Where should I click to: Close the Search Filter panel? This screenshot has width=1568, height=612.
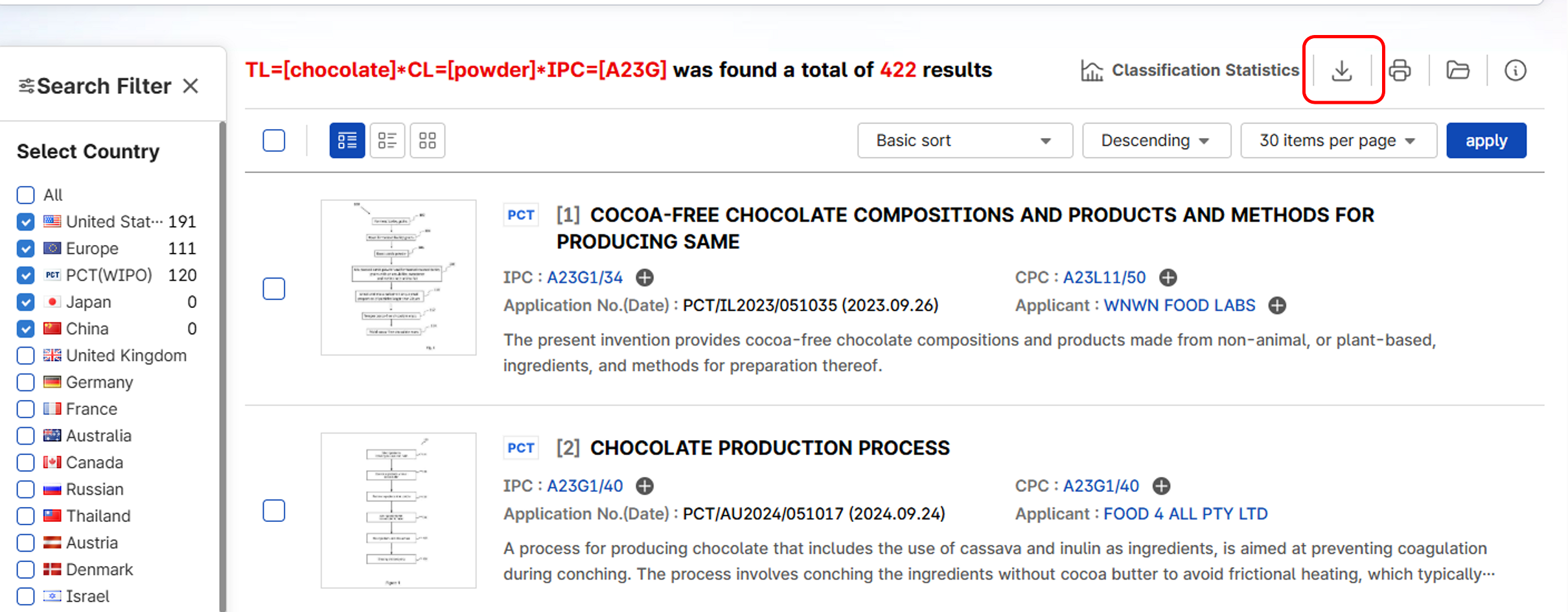tap(190, 86)
